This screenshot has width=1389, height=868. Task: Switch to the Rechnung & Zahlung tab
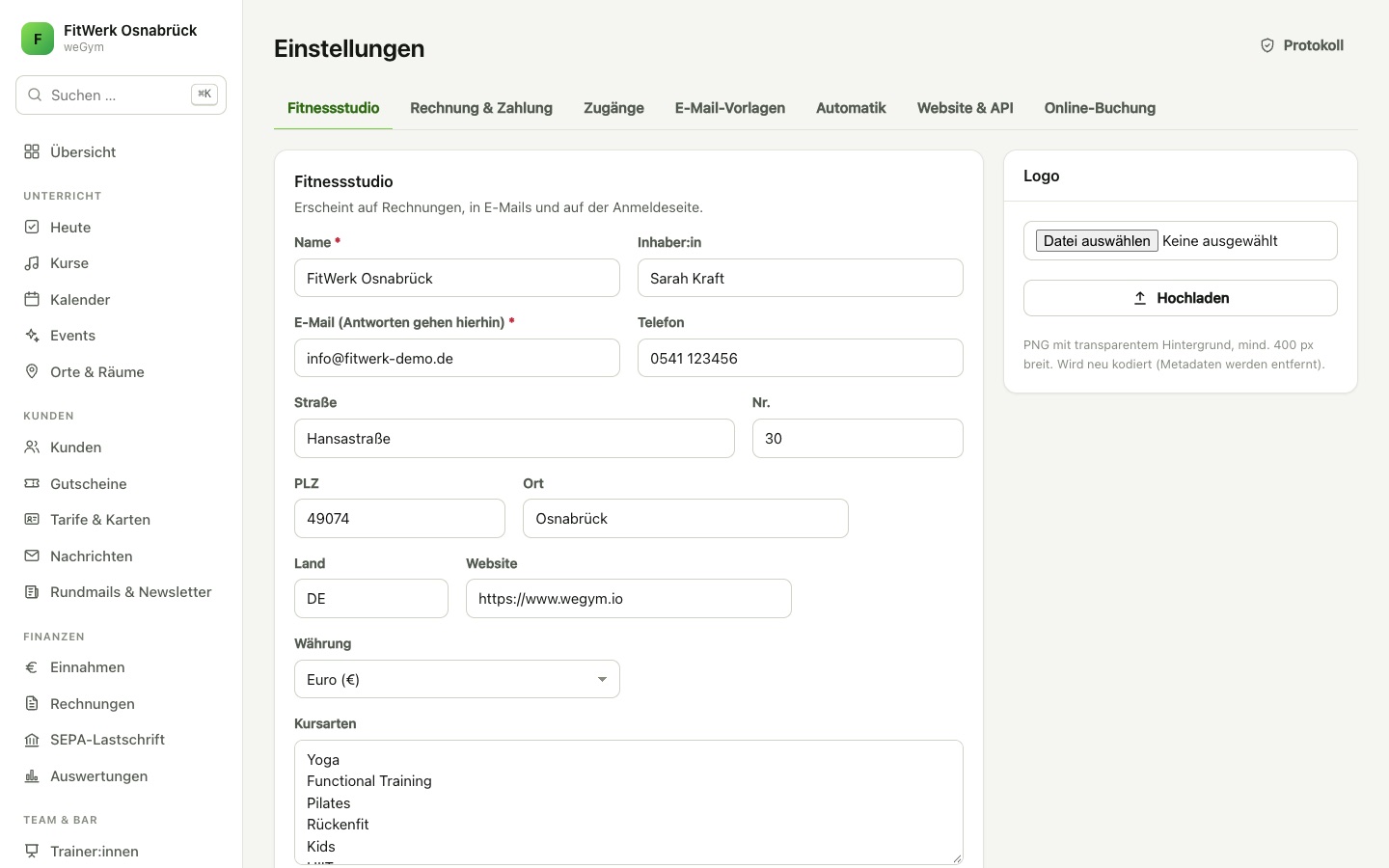point(481,108)
